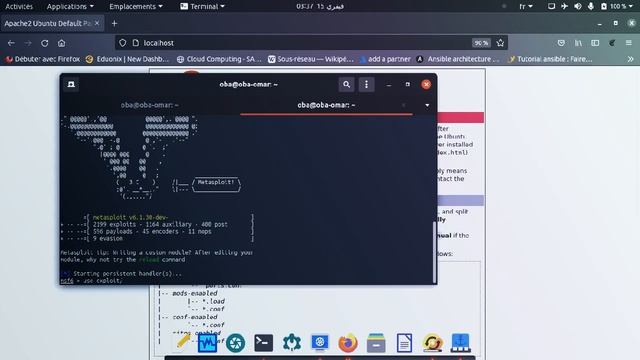Open the microphone indicator in top bar

coord(591,6)
